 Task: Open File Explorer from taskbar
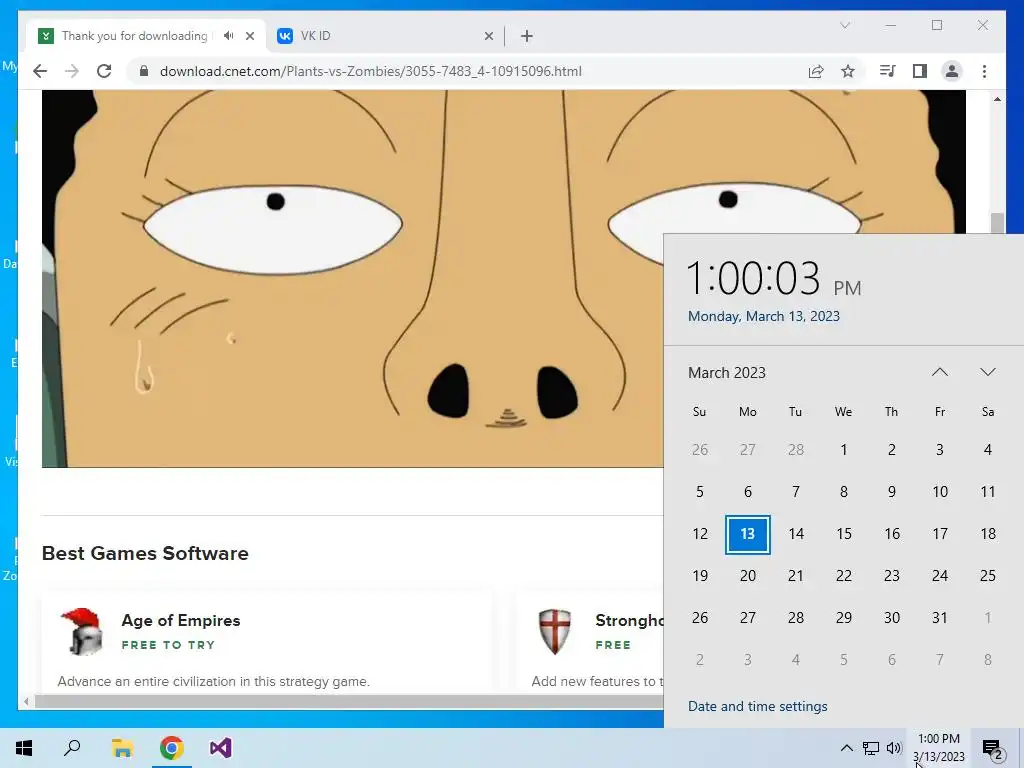[122, 748]
